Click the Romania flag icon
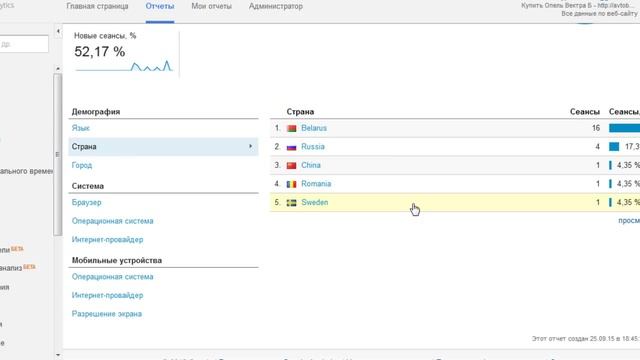This screenshot has width=640, height=360. coord(291,184)
